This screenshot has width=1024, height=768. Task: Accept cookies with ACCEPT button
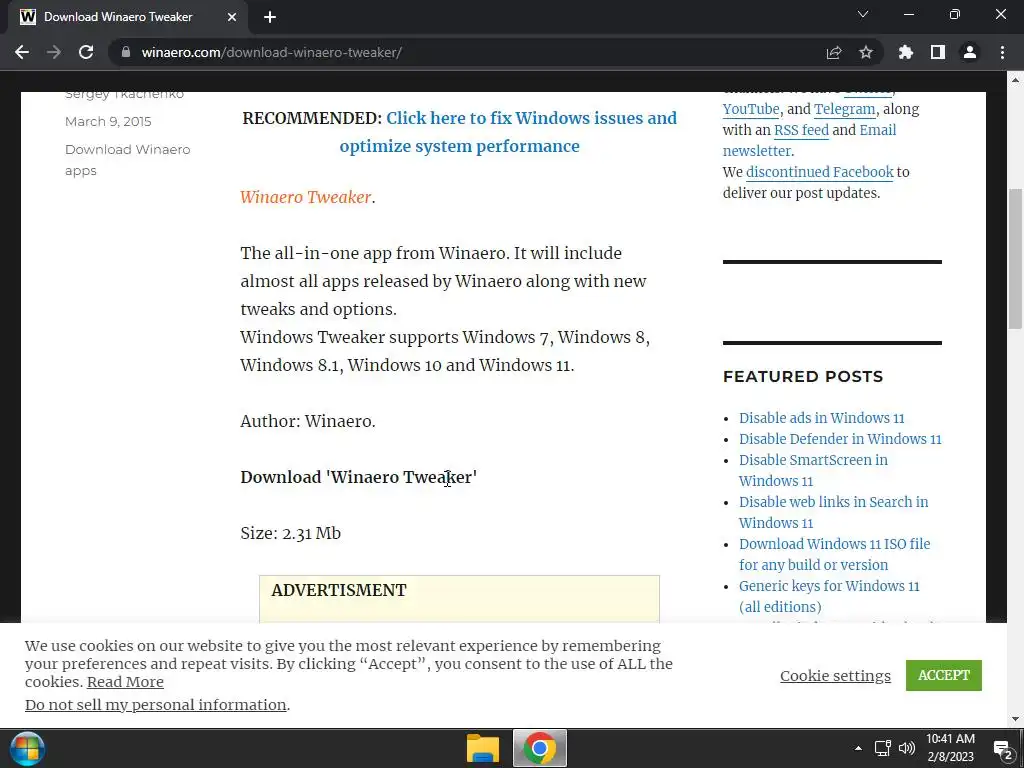coord(944,675)
